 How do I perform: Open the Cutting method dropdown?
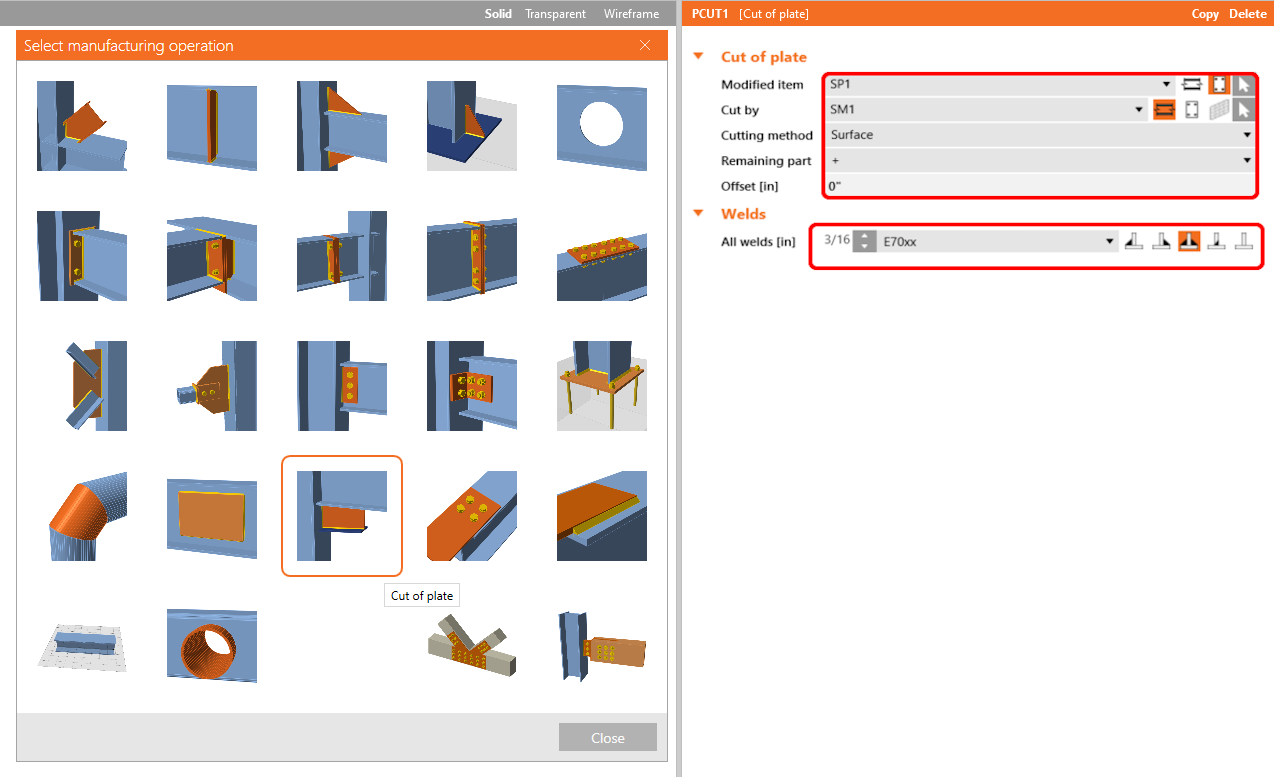tap(1246, 135)
